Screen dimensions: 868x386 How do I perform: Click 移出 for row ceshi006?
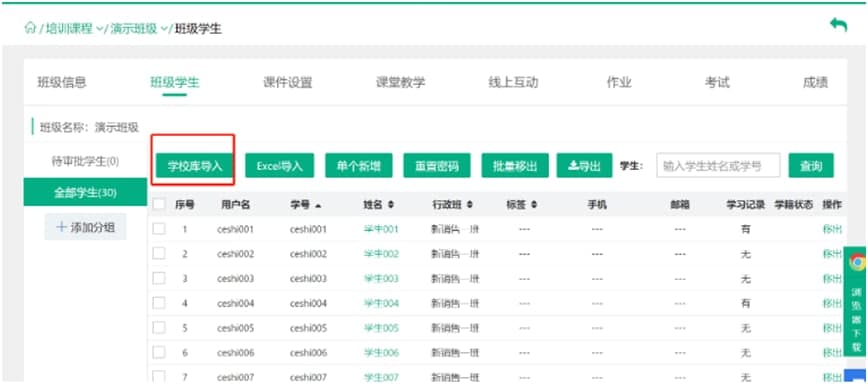832,353
